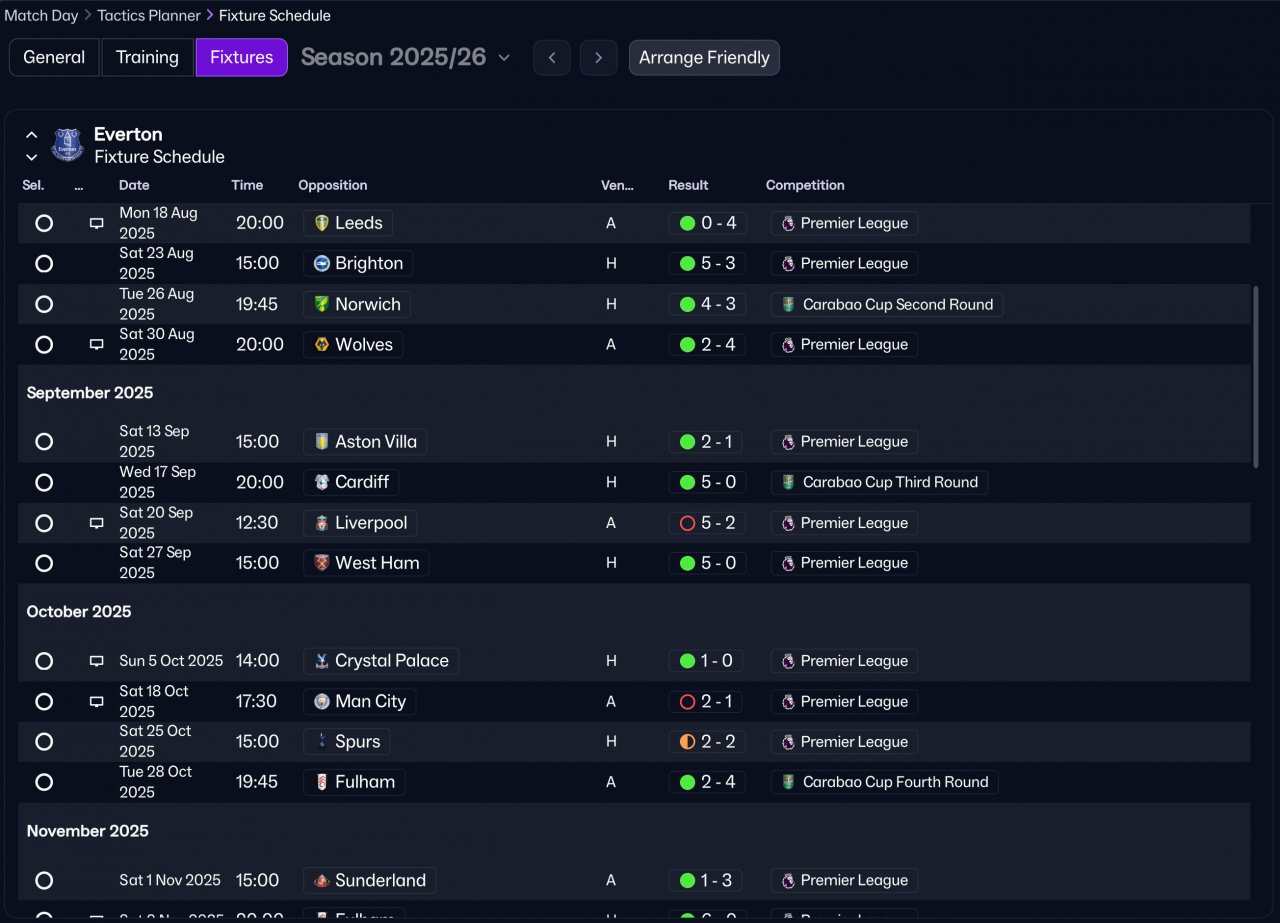Click the Fulham club badge icon
1280x923 pixels.
pos(321,782)
